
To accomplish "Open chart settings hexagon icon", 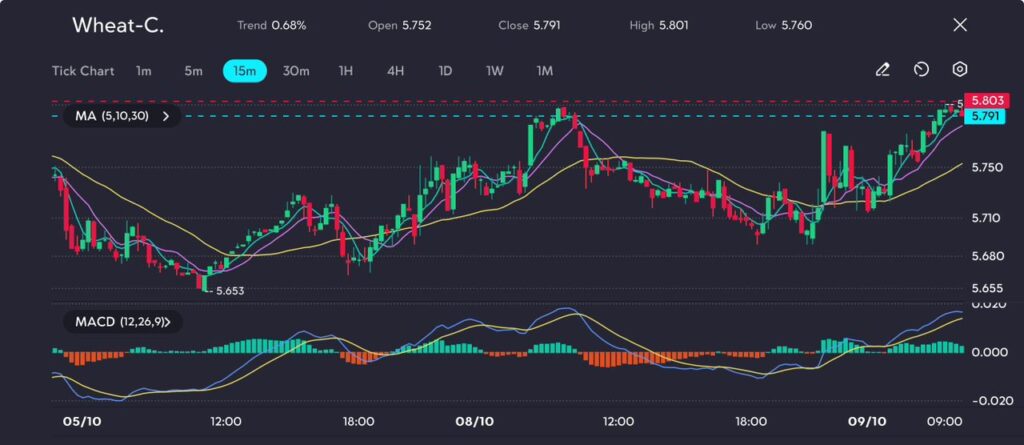I will (x=960, y=70).
